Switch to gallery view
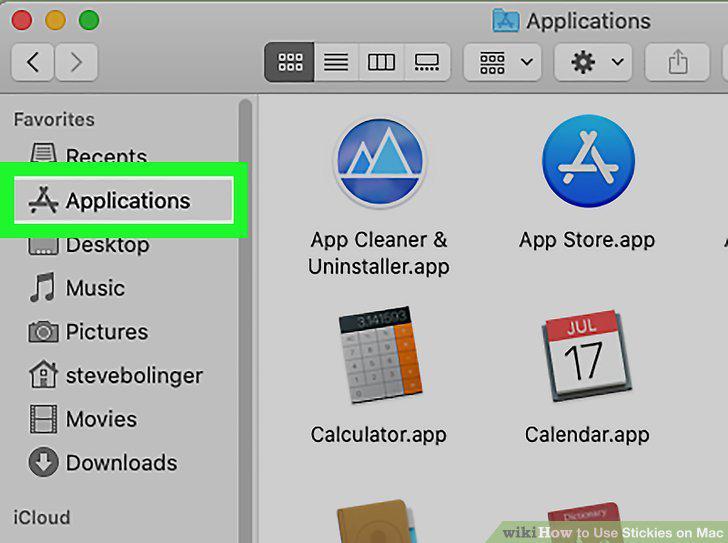 coord(427,62)
